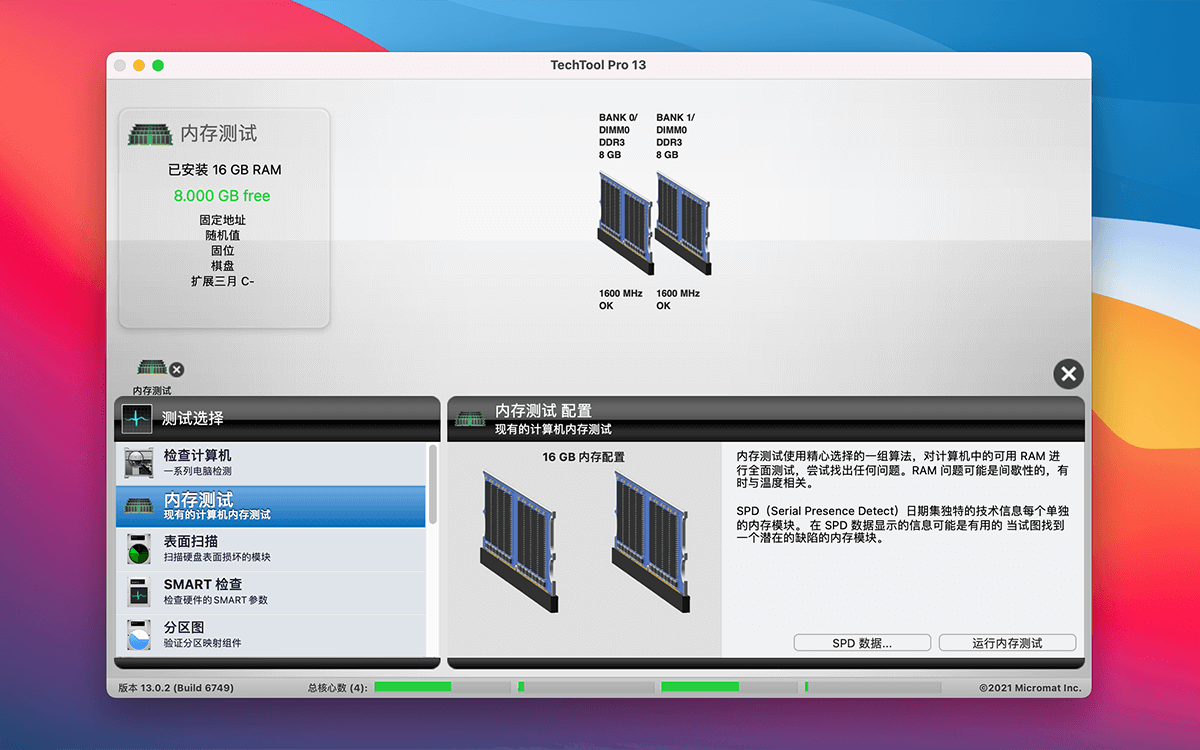Click 扩展三月 C- test step label
The width and height of the screenshot is (1200, 750).
click(x=222, y=281)
